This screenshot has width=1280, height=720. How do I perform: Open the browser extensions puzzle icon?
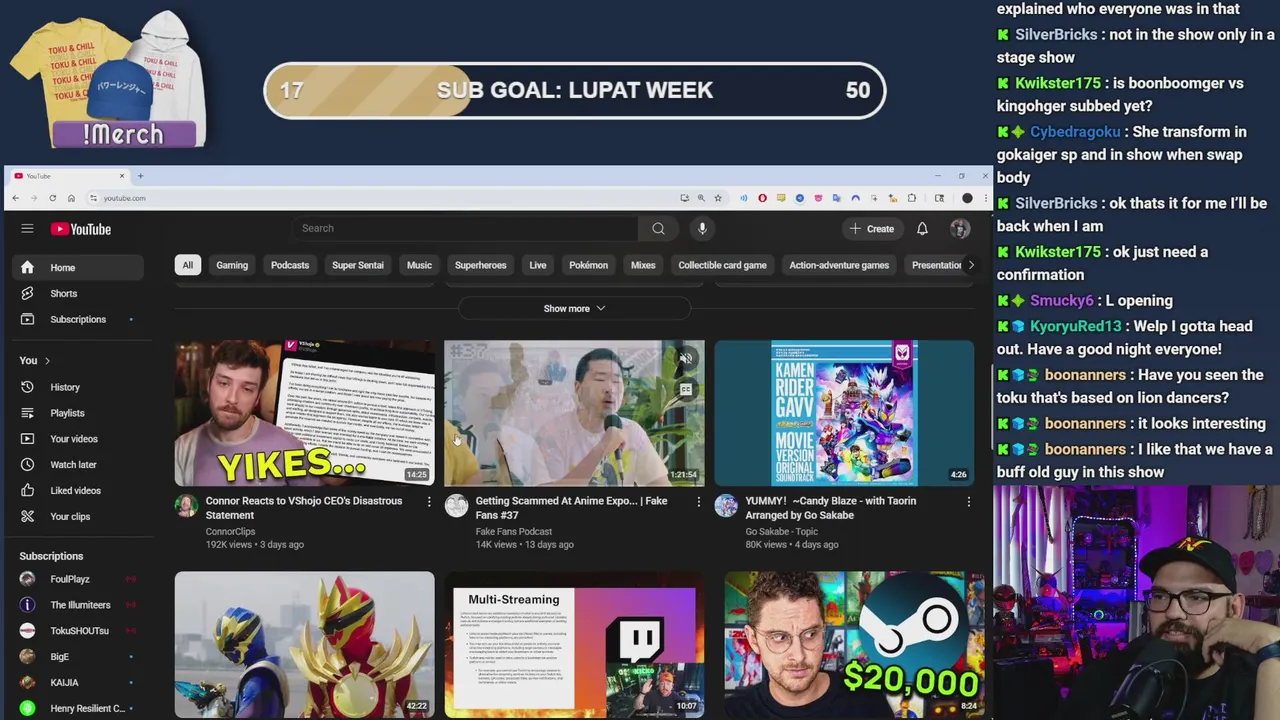tap(911, 198)
